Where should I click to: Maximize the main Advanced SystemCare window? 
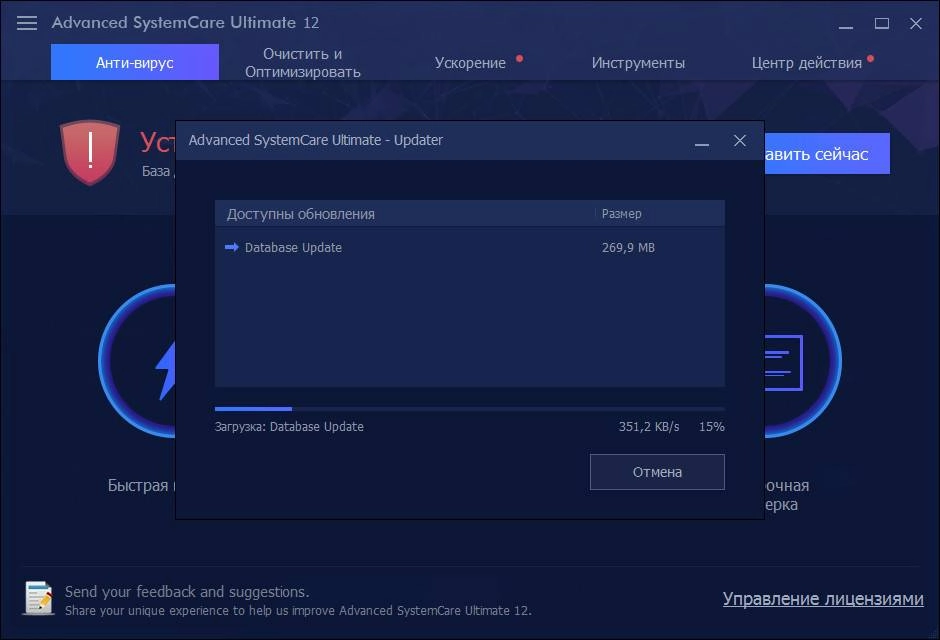[x=881, y=23]
